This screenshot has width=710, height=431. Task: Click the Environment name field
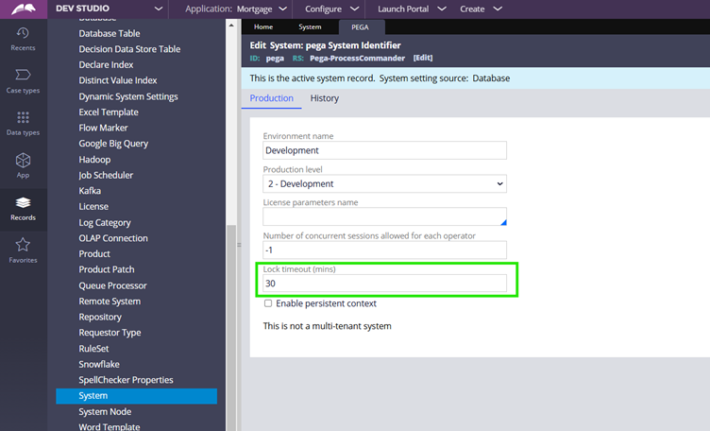(384, 151)
